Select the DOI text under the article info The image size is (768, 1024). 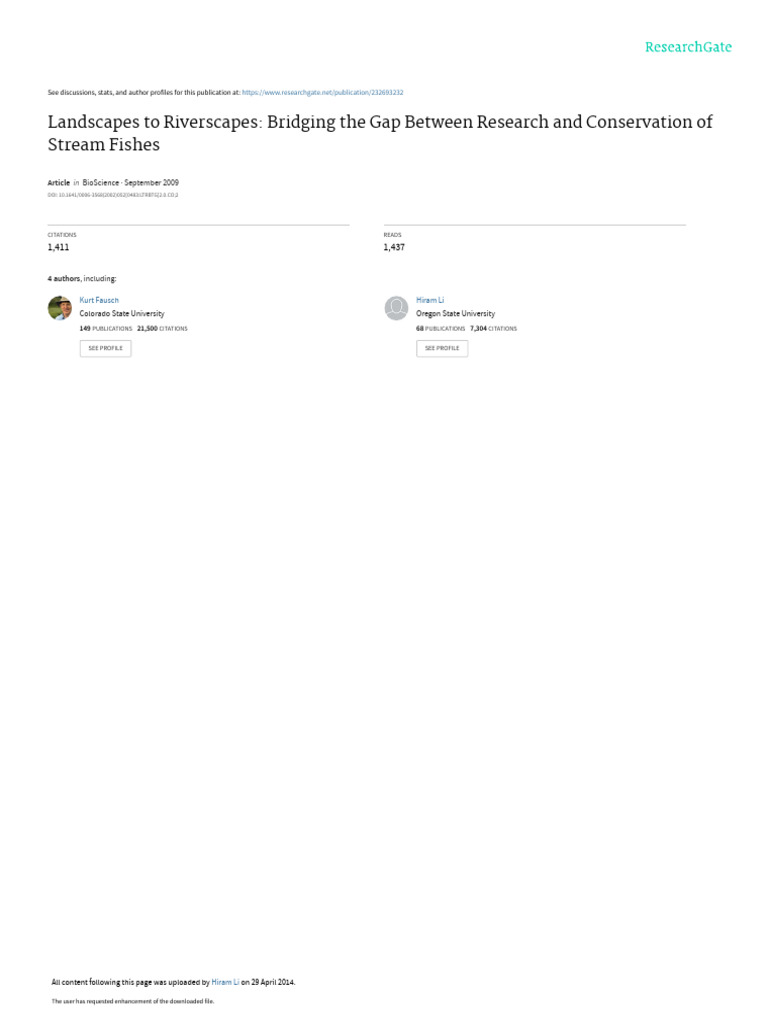tap(113, 195)
